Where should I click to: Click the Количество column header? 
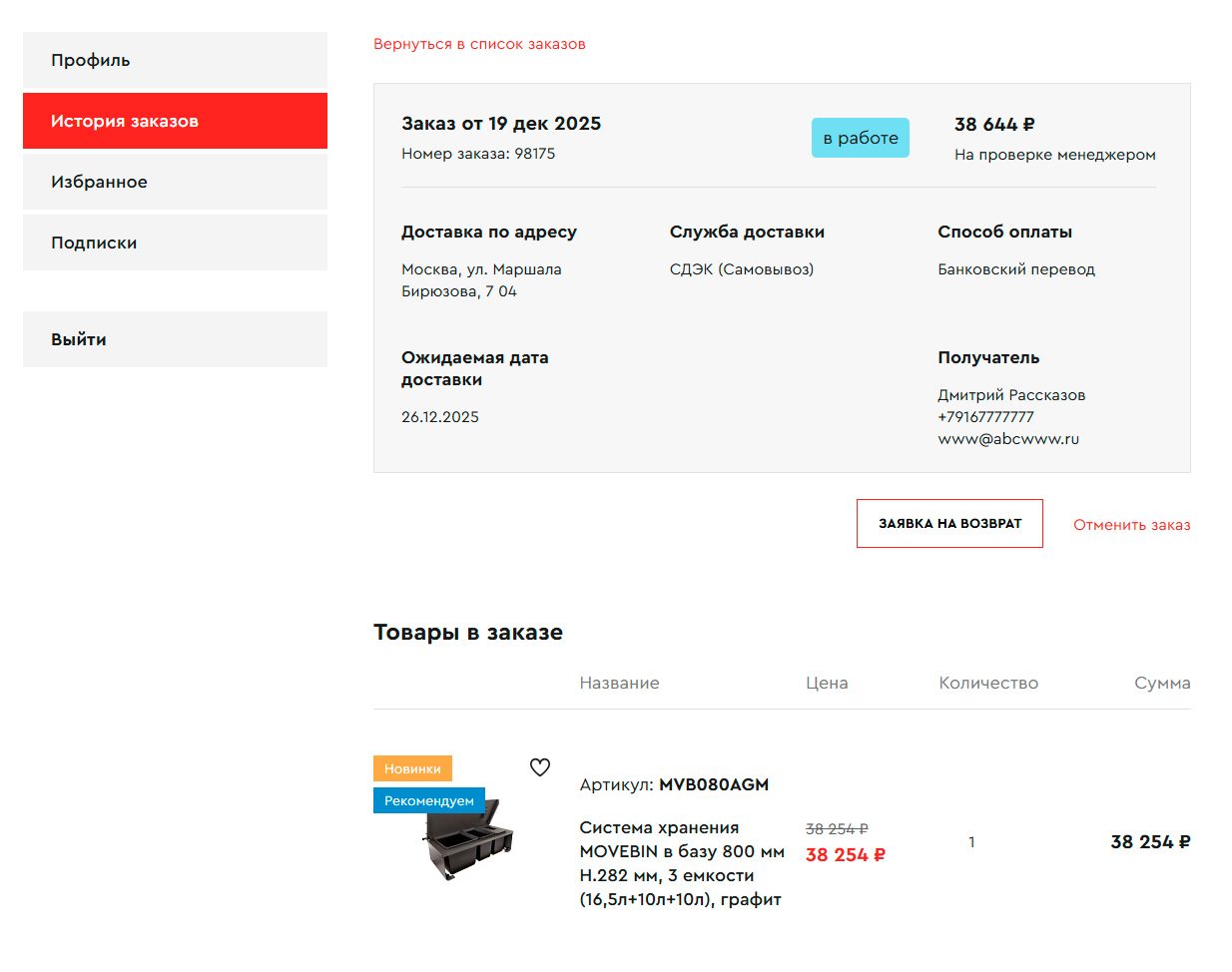(x=988, y=683)
